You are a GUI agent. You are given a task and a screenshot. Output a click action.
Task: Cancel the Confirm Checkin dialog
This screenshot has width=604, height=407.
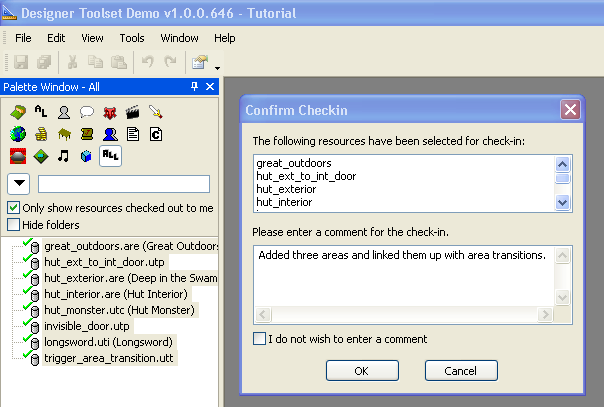click(x=461, y=370)
